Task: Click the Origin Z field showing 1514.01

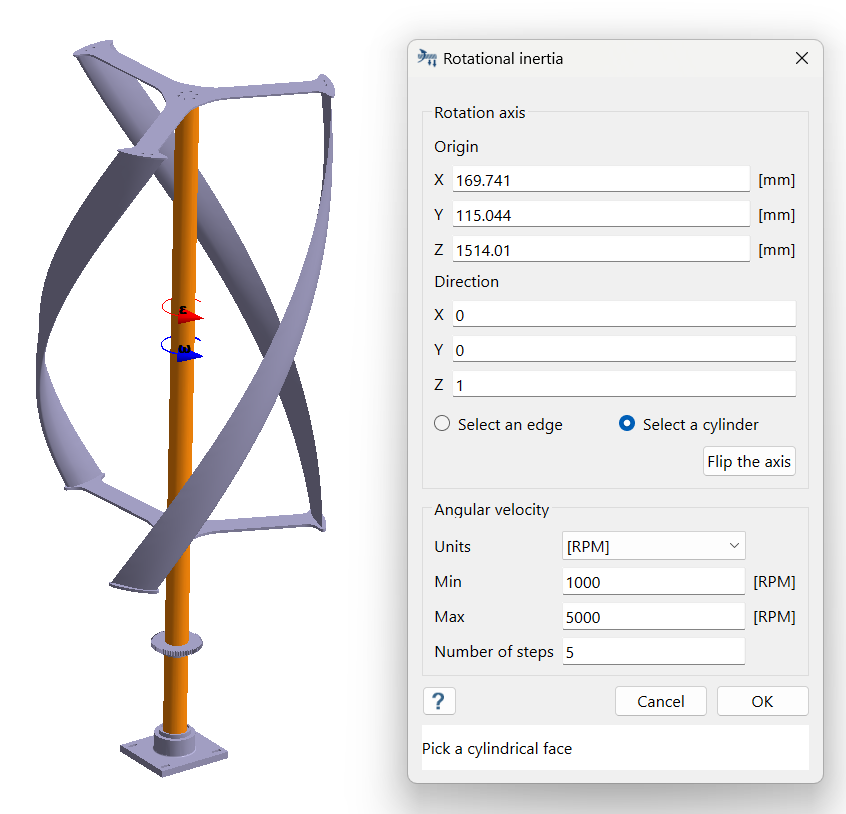Action: click(600, 250)
